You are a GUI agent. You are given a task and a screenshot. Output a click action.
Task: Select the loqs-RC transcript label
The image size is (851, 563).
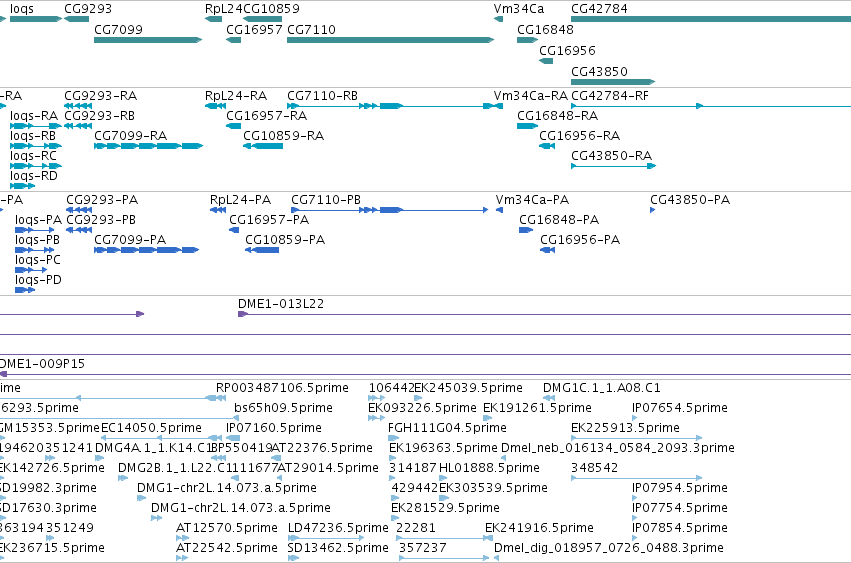point(33,156)
